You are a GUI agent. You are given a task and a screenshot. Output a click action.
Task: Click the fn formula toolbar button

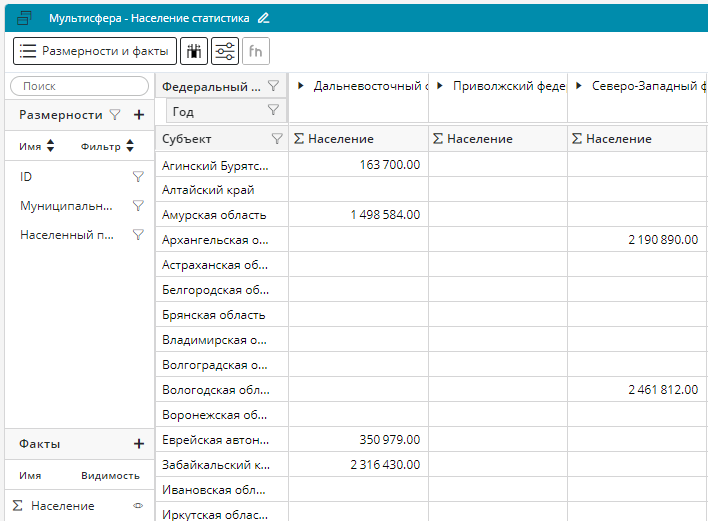click(x=256, y=51)
